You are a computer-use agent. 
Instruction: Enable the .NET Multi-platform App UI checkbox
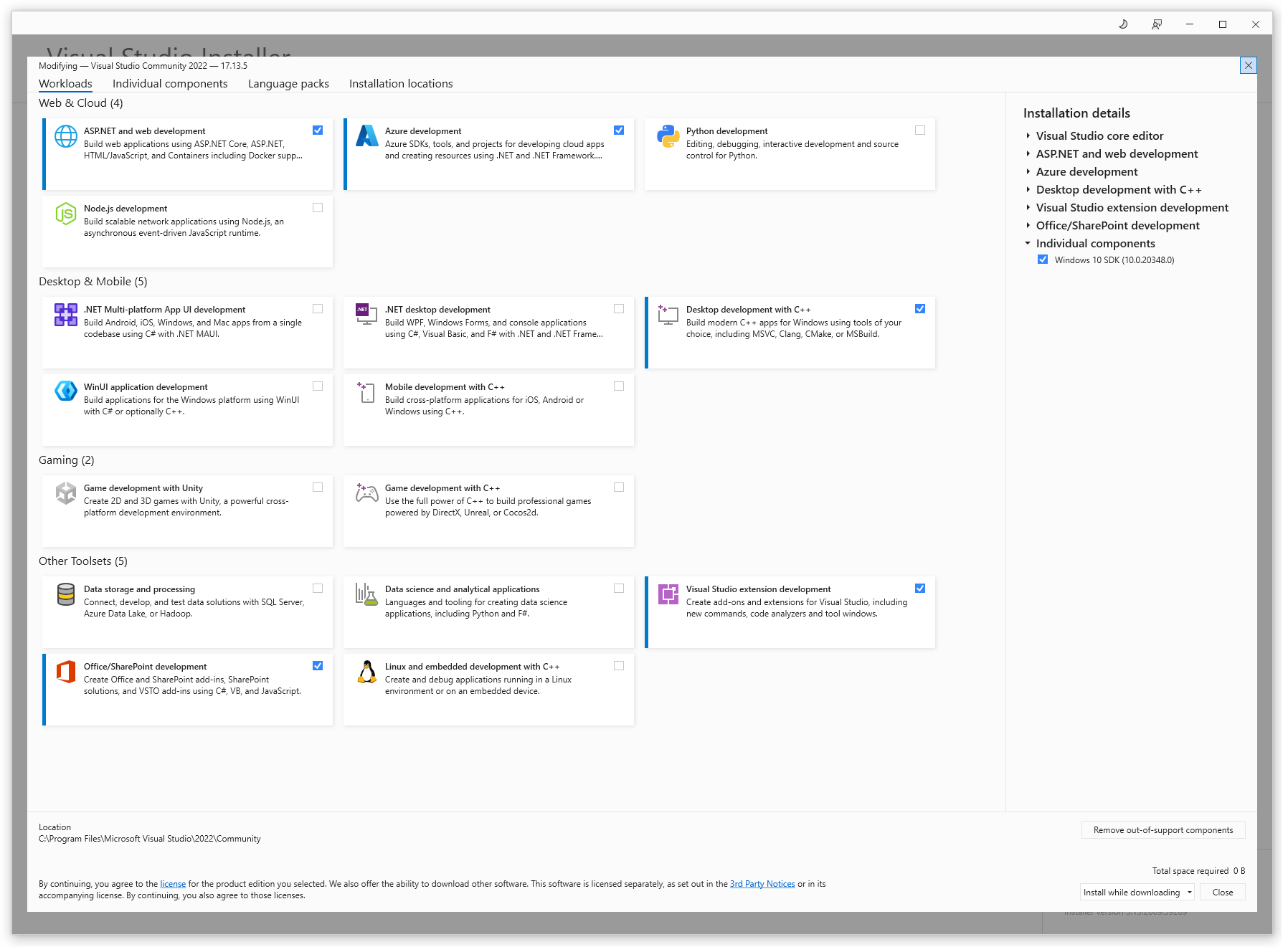pyautogui.click(x=318, y=309)
